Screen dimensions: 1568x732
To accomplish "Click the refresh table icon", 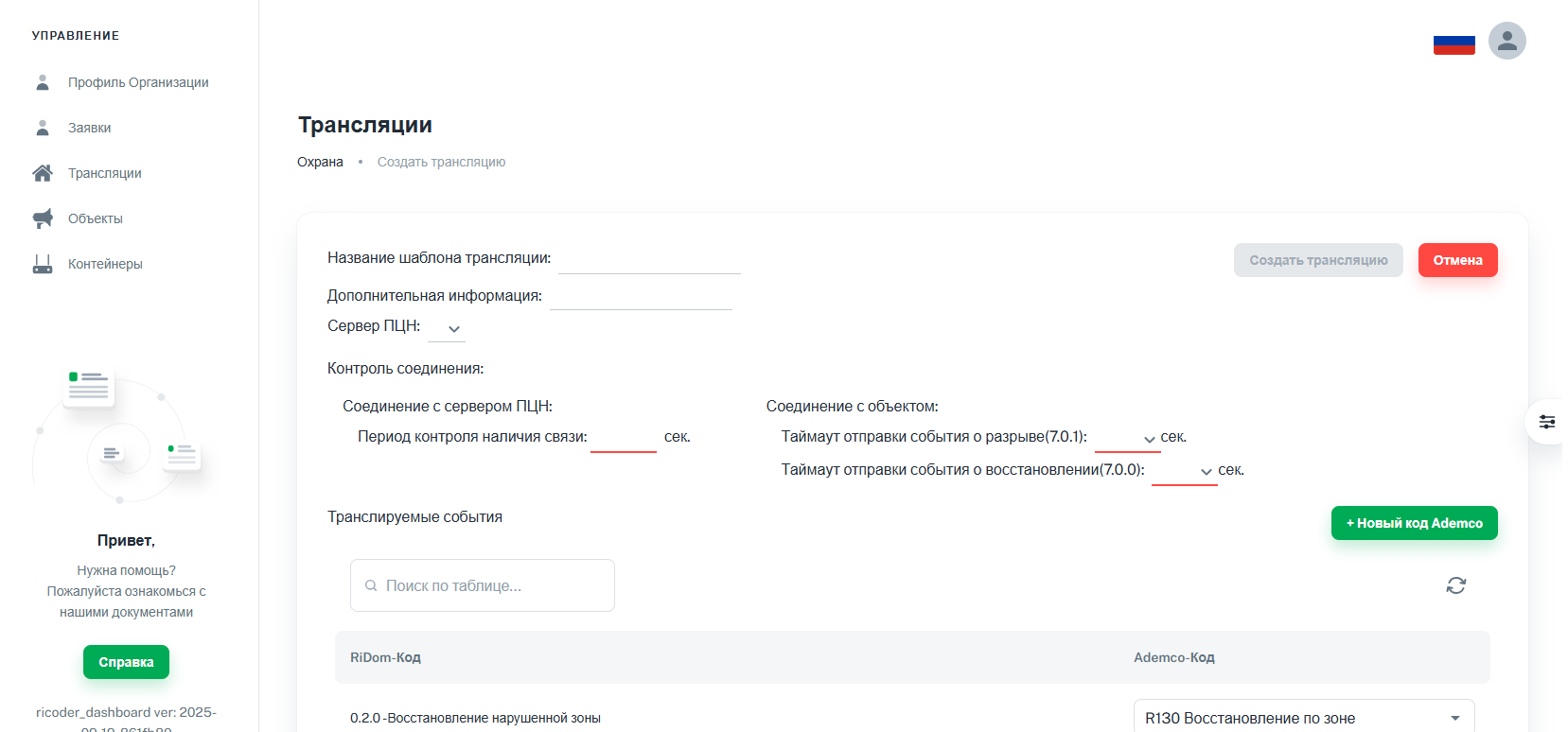I will point(1455,585).
